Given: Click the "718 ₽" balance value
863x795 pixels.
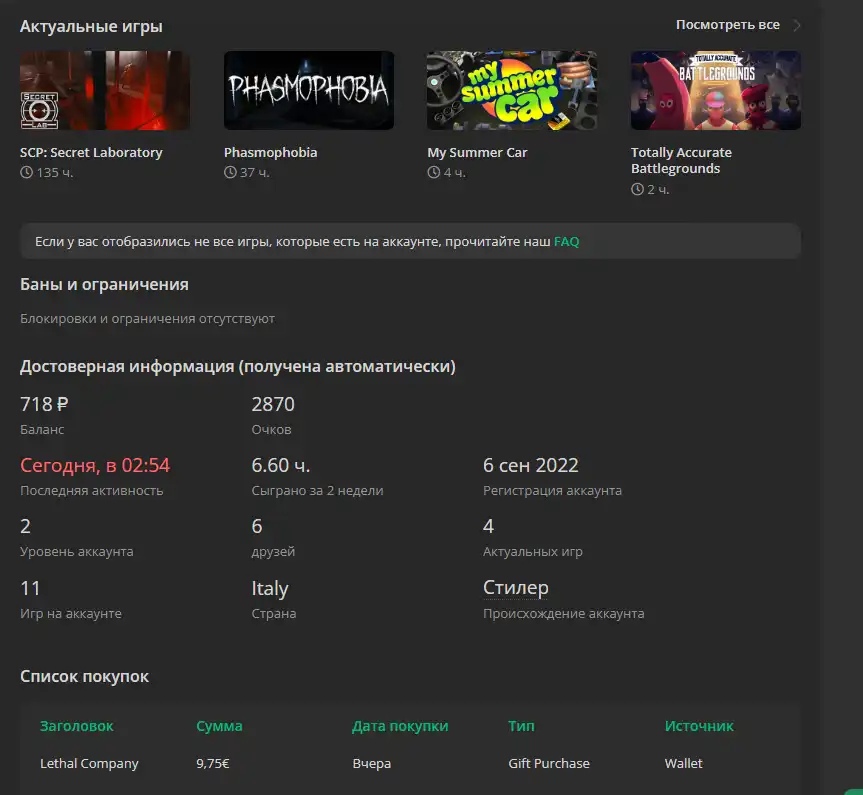Looking at the screenshot, I should pyautogui.click(x=44, y=404).
